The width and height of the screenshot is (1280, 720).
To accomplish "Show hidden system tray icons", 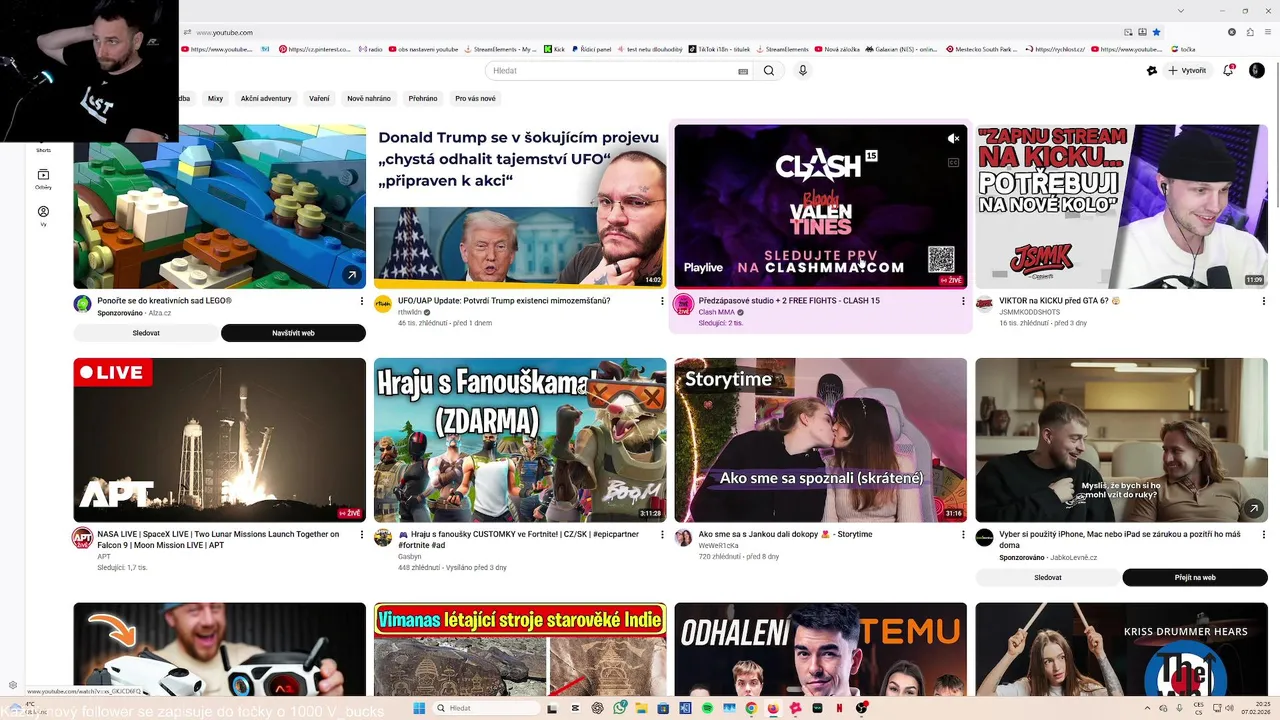I will point(1147,708).
